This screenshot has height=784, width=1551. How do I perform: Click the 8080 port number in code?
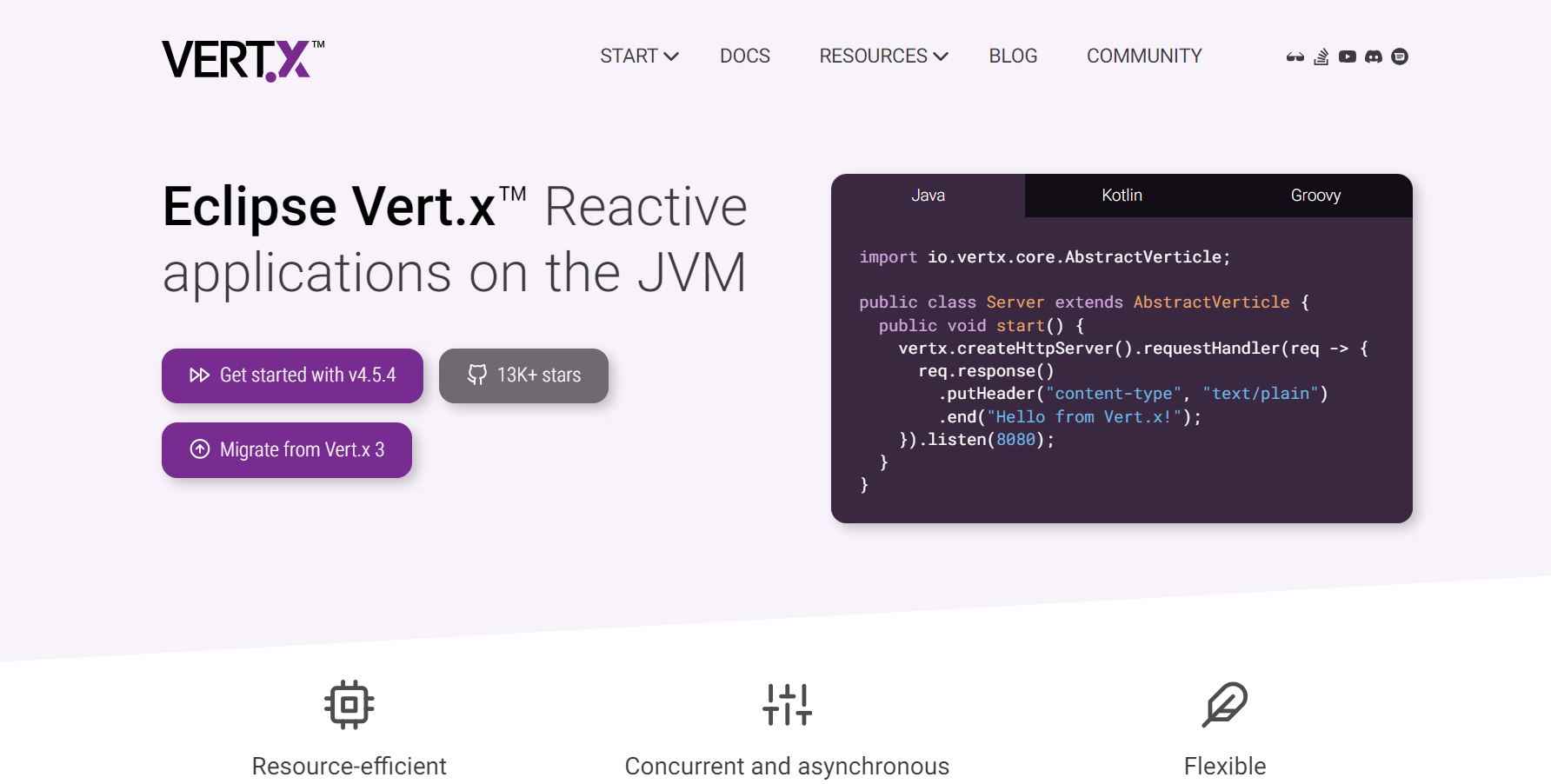1015,440
